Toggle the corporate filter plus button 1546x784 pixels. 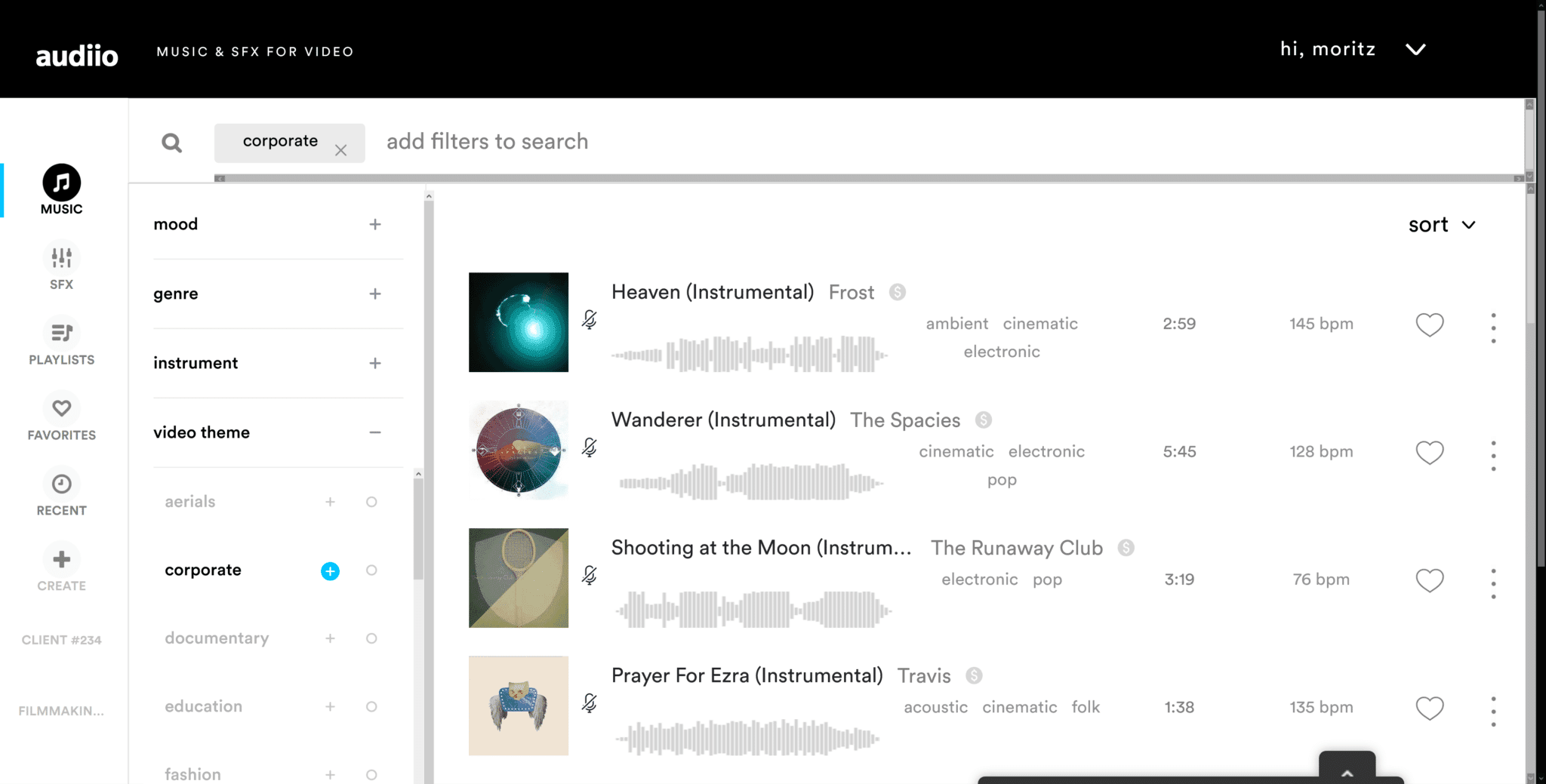[x=330, y=571]
